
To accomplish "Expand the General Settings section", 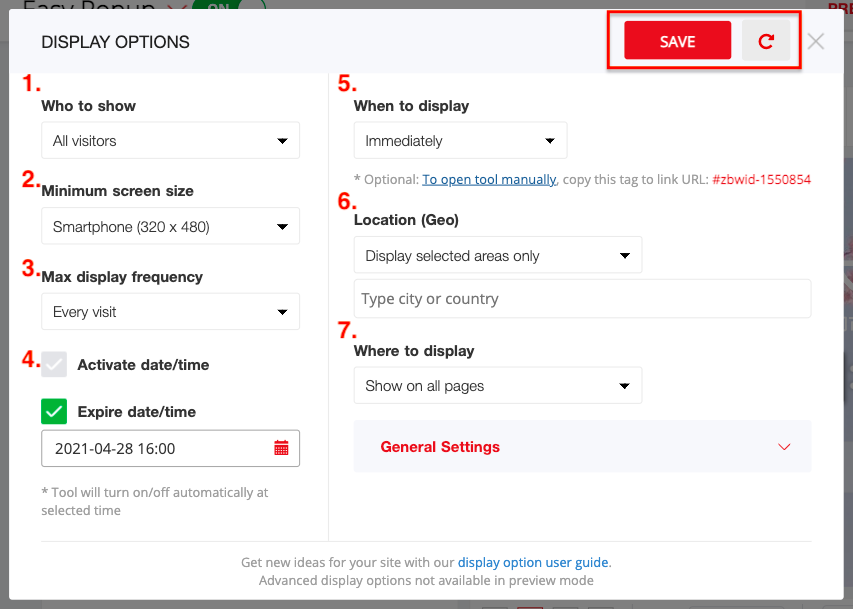I will click(582, 446).
